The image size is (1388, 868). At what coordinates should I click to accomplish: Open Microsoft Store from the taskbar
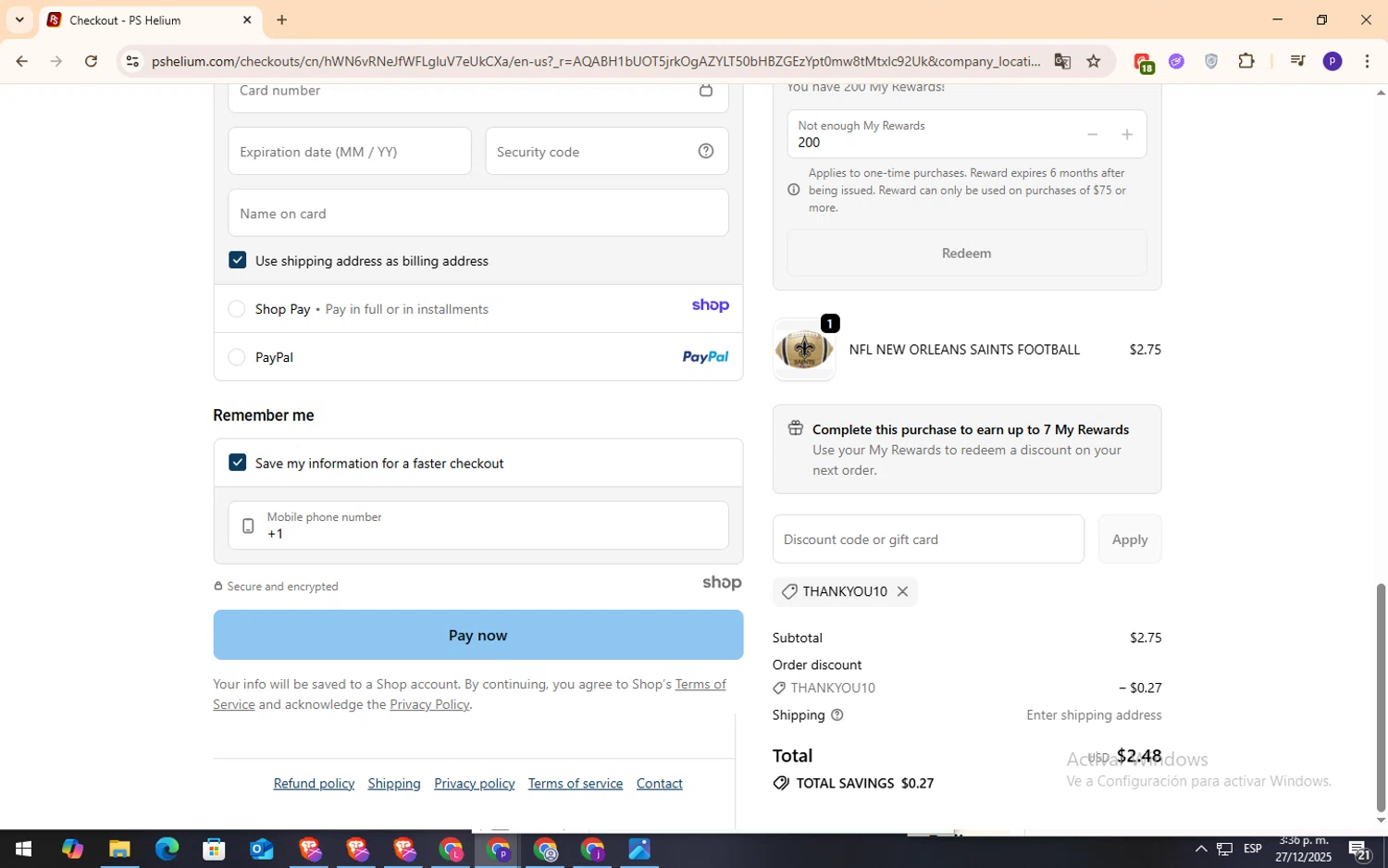coord(214,849)
